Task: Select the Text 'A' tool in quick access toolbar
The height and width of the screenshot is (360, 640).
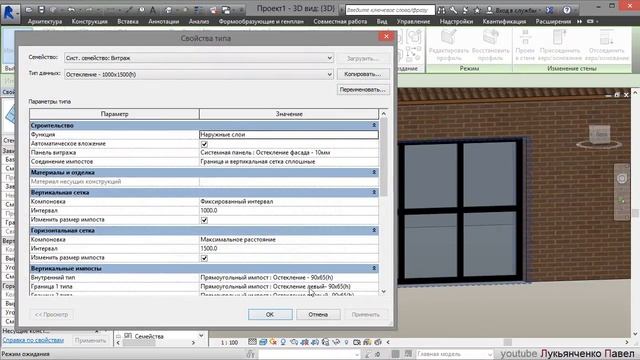Action: click(153, 9)
